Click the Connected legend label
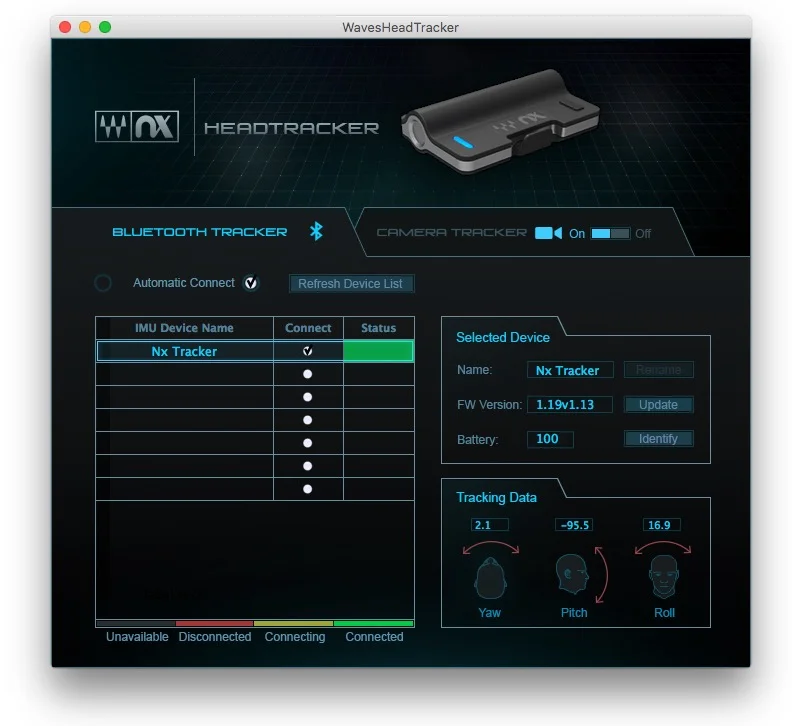Image resolution: width=792 pixels, height=726 pixels. tap(374, 637)
